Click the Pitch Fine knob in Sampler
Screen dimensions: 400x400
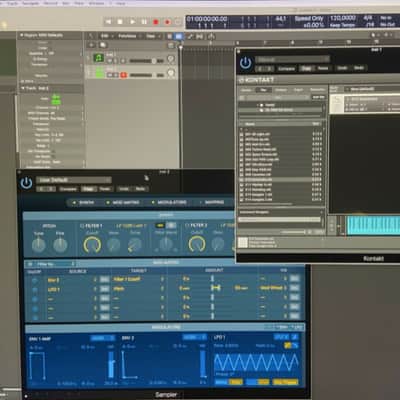pos(60,245)
